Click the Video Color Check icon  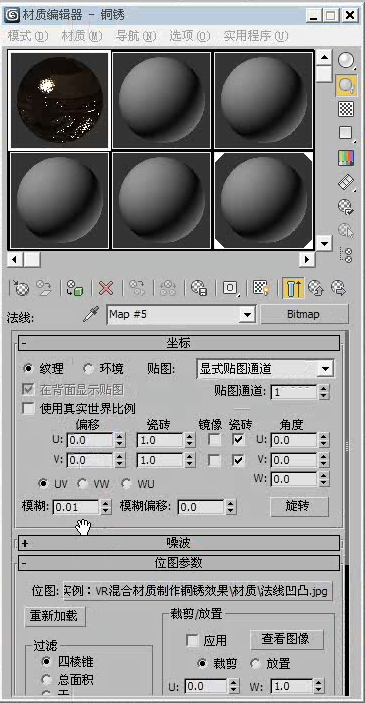pos(346,157)
